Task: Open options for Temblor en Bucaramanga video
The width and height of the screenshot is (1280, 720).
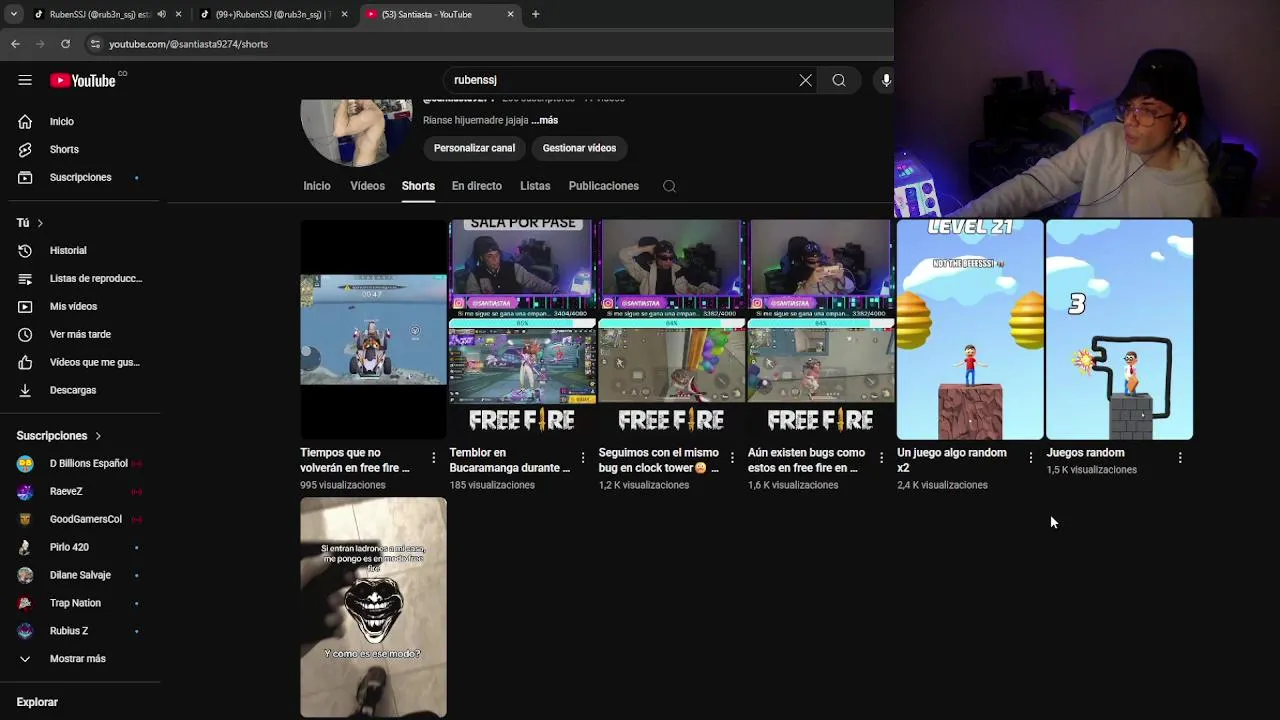Action: click(582, 458)
